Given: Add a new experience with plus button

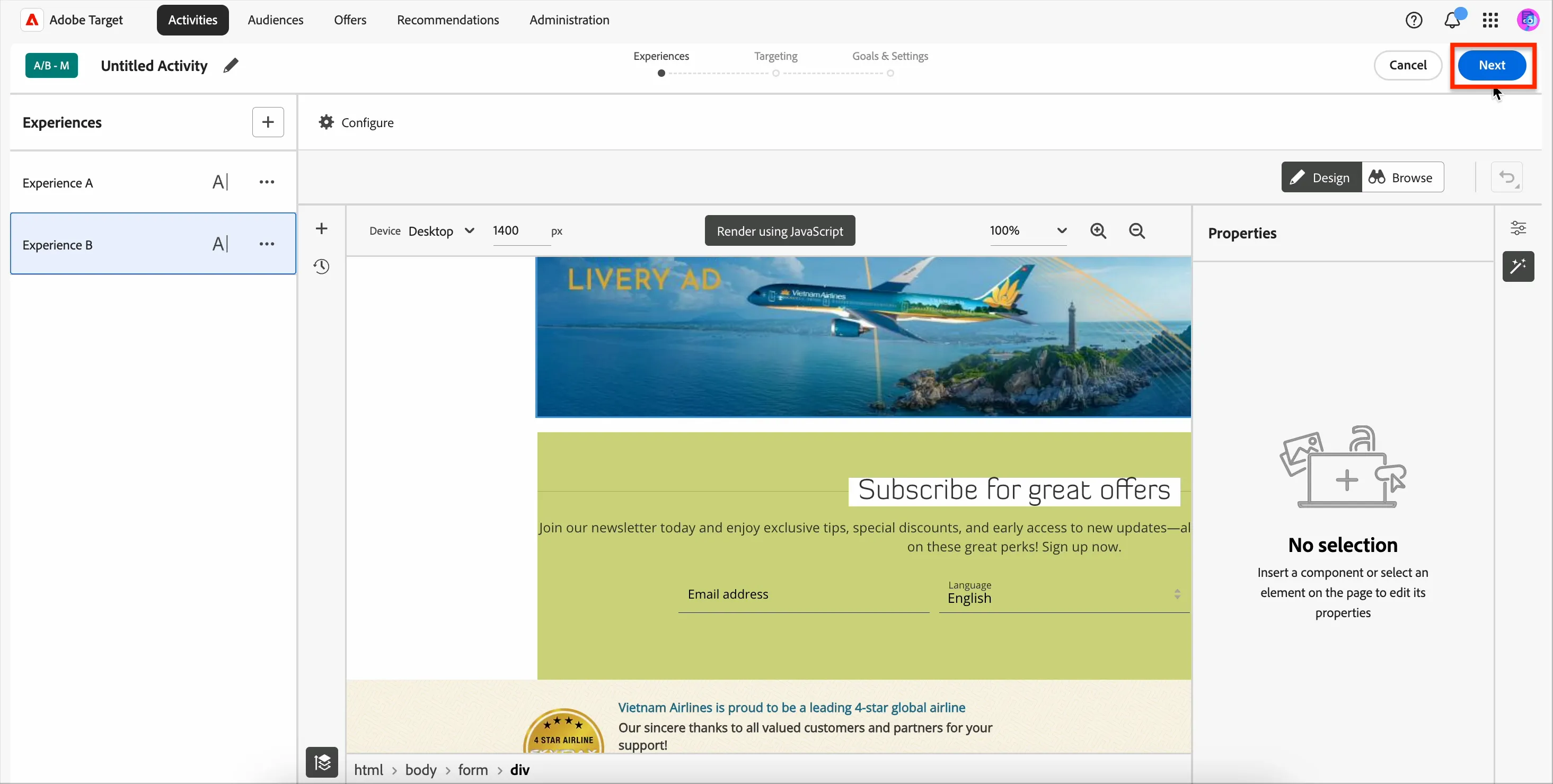Looking at the screenshot, I should tap(268, 122).
